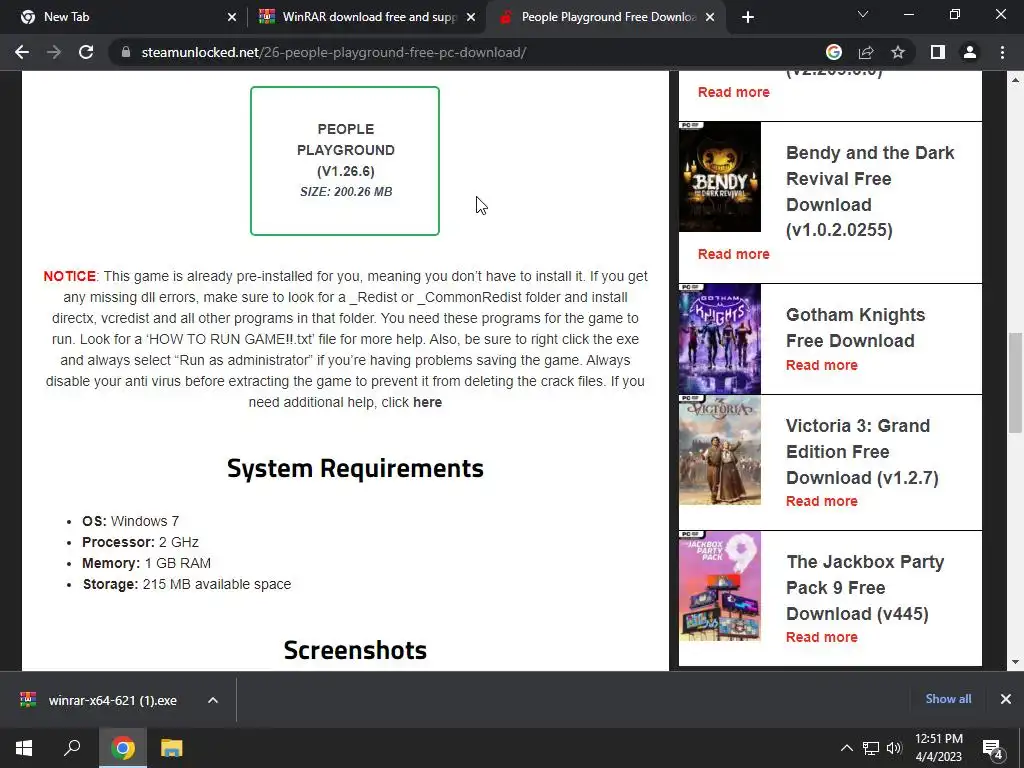Open Victoria 3 Grand Edition title
This screenshot has height=768, width=1024.
tap(862, 452)
